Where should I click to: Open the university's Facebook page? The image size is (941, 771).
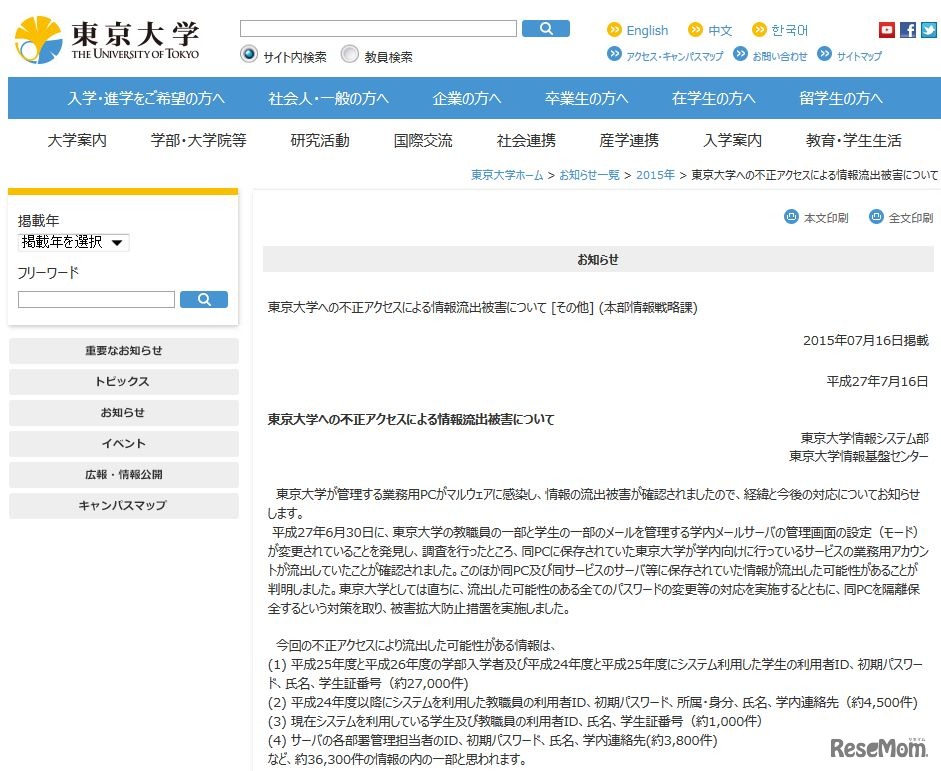coord(908,29)
